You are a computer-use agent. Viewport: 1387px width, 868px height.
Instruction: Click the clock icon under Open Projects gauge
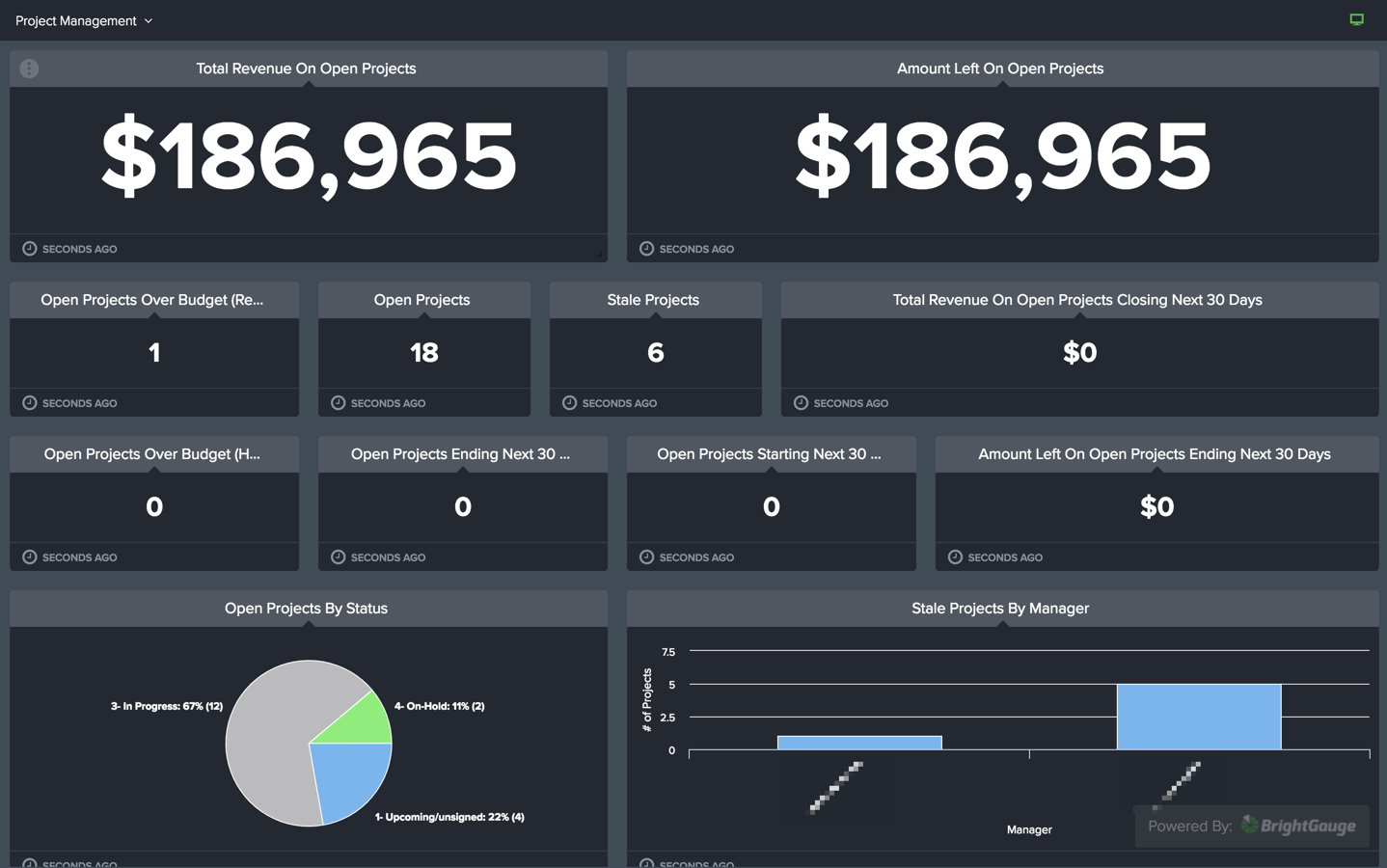coord(338,403)
